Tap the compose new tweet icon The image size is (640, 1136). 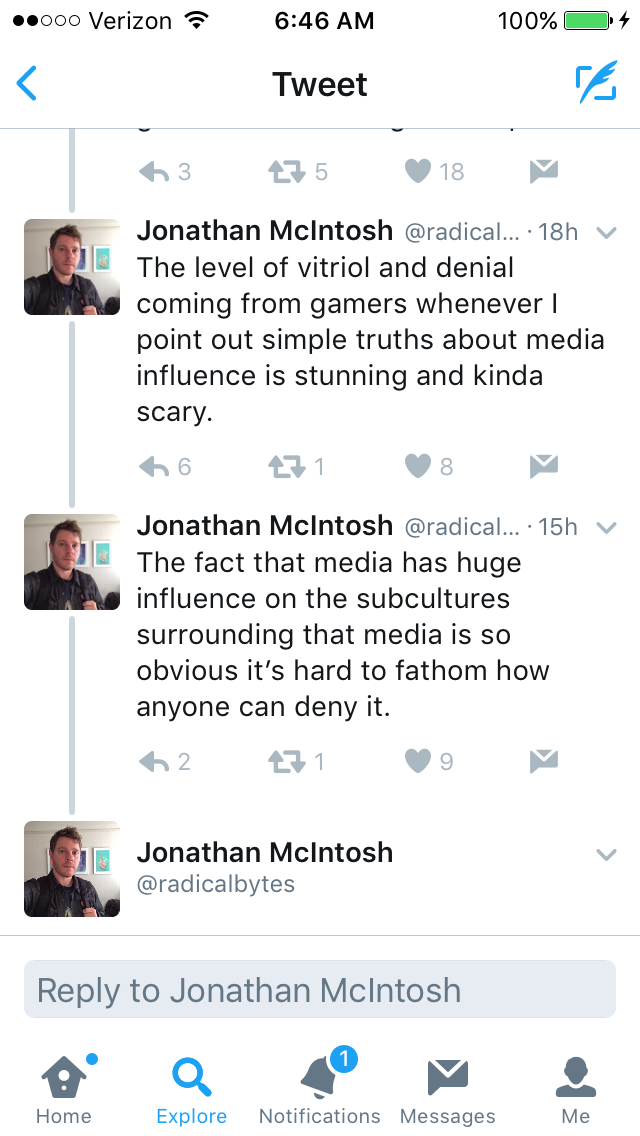point(596,83)
